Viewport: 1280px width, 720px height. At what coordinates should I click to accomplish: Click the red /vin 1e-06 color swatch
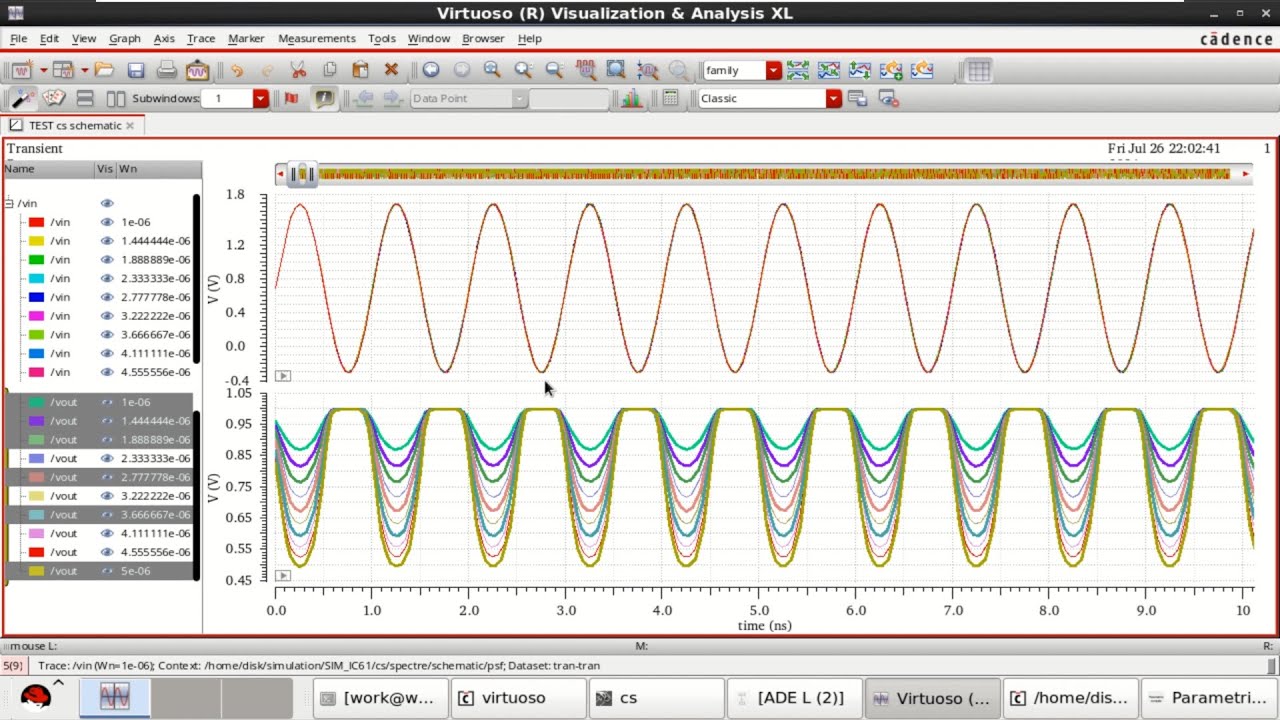pos(36,222)
